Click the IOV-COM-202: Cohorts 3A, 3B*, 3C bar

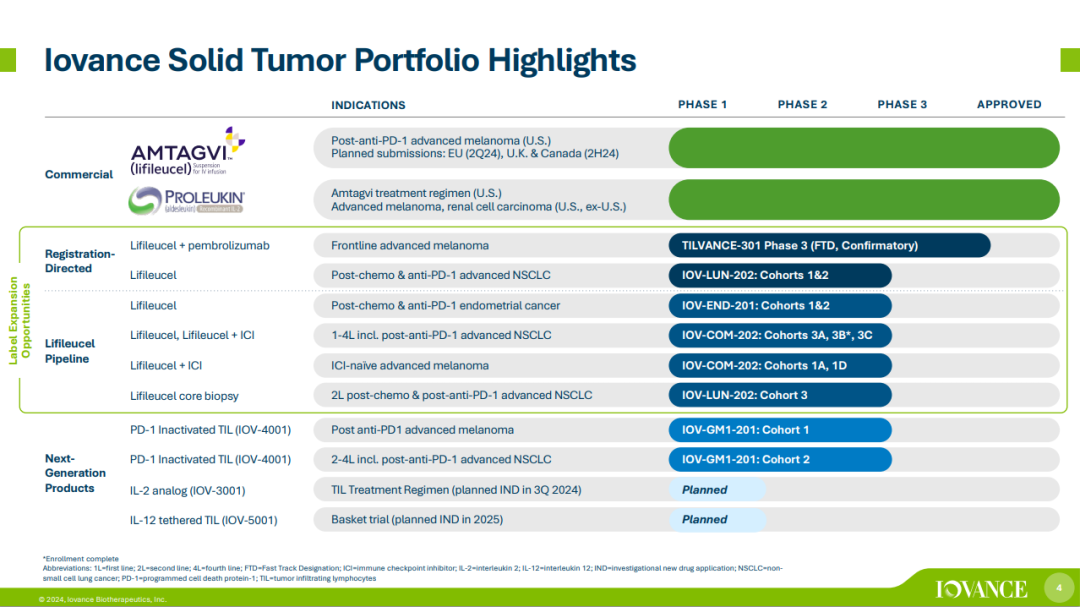779,335
